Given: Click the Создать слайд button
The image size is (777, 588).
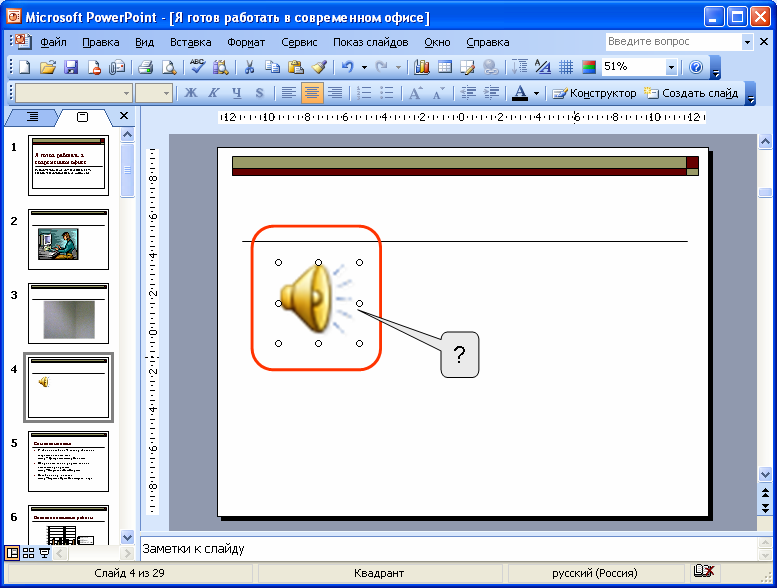Looking at the screenshot, I should [690, 93].
